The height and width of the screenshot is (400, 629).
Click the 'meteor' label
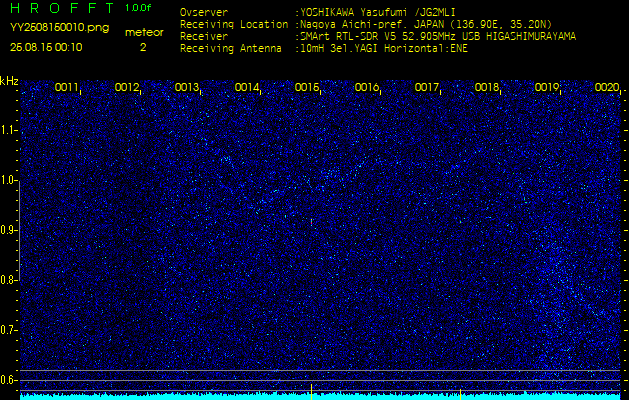[x=144, y=33]
